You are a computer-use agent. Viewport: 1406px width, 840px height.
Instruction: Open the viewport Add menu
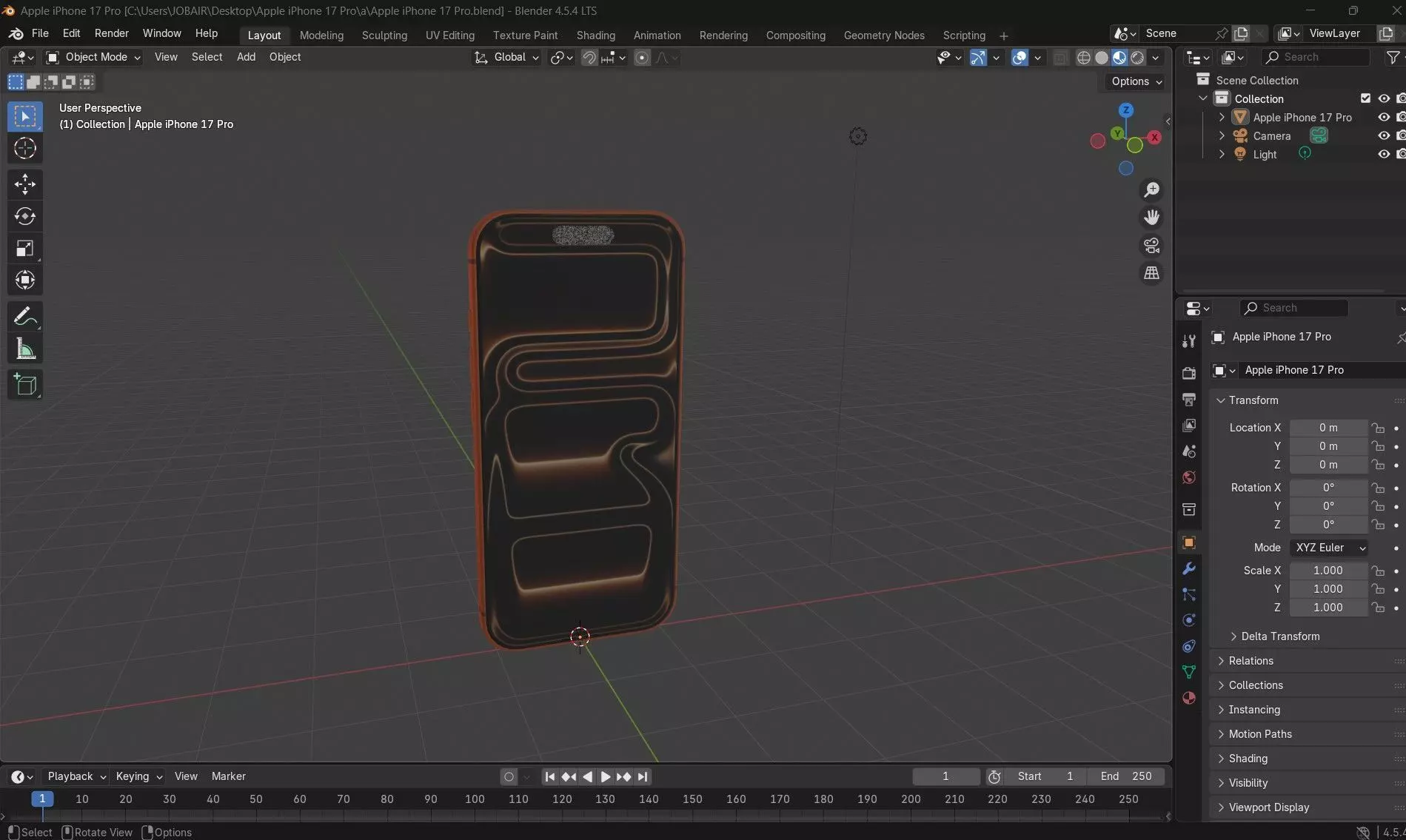[246, 57]
